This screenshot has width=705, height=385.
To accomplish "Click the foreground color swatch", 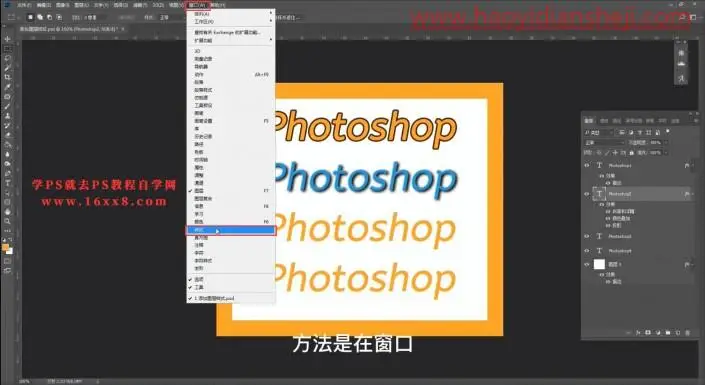I will (5, 247).
